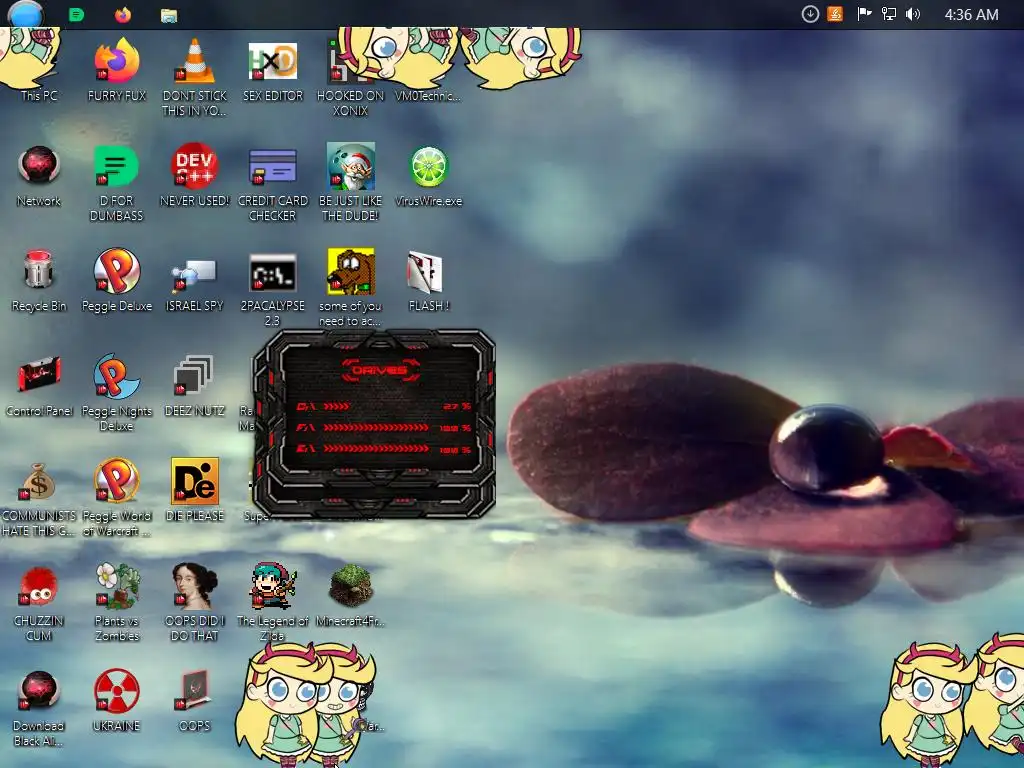Open the dog icon shortcut
The image size is (1024, 768).
coord(350,287)
